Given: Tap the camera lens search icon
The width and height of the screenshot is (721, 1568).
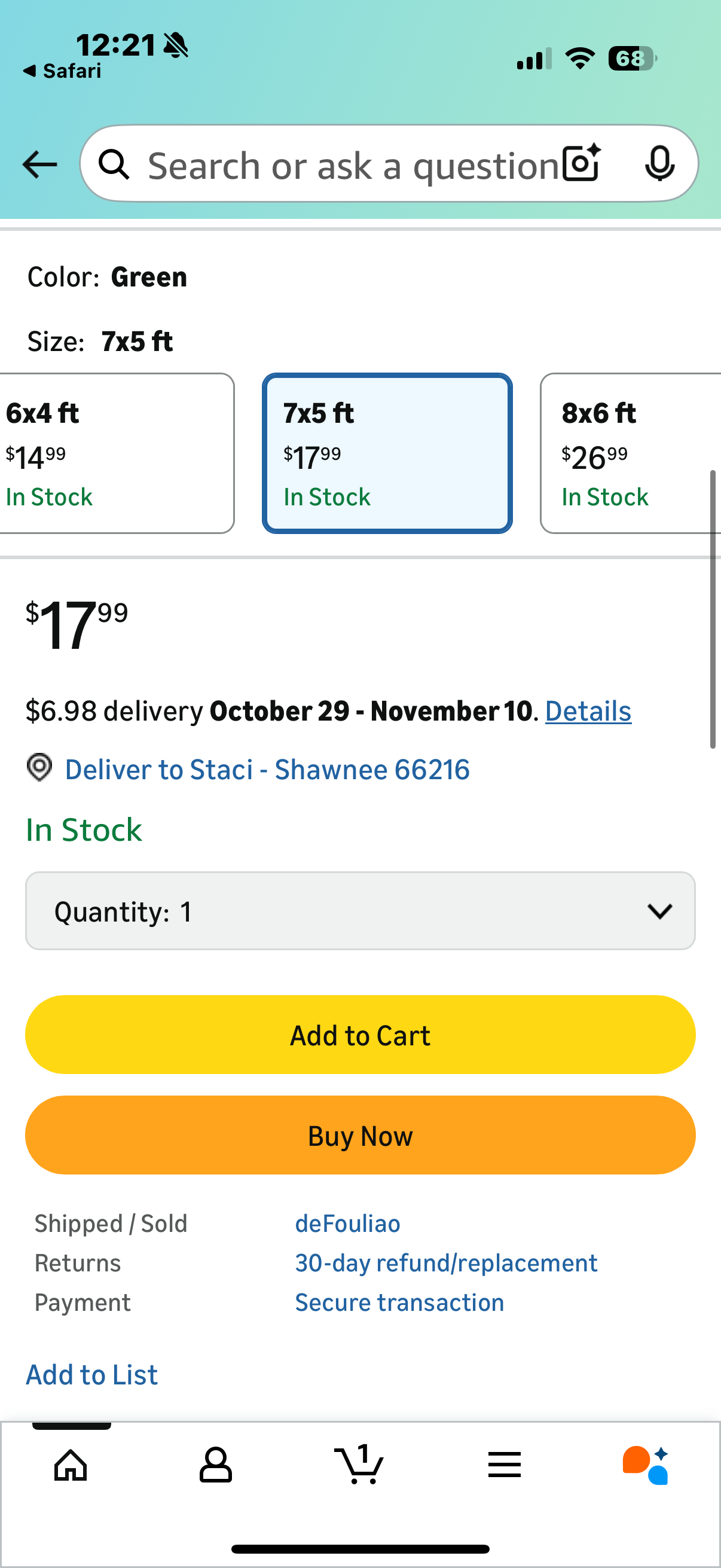Looking at the screenshot, I should pyautogui.click(x=581, y=163).
